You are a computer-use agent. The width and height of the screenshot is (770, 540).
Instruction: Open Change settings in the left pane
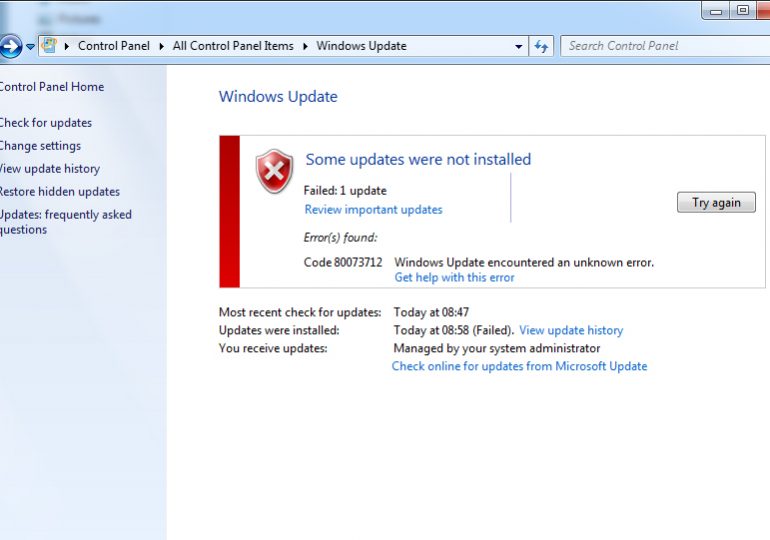coord(40,146)
